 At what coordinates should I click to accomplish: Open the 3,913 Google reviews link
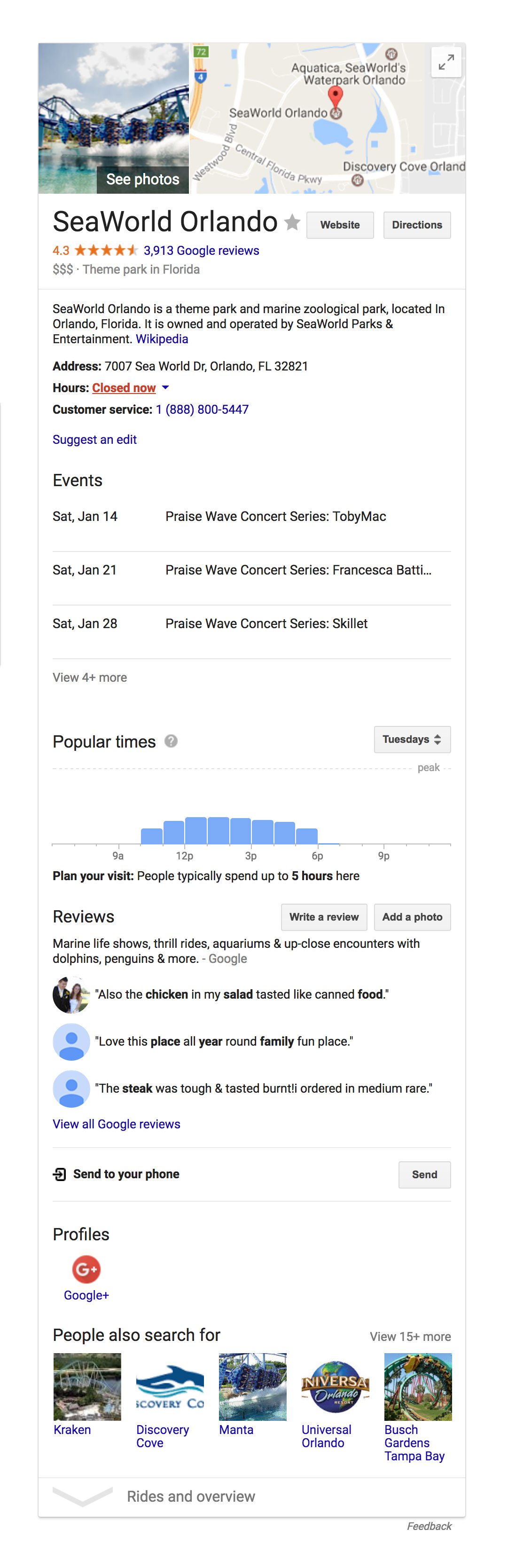202,250
